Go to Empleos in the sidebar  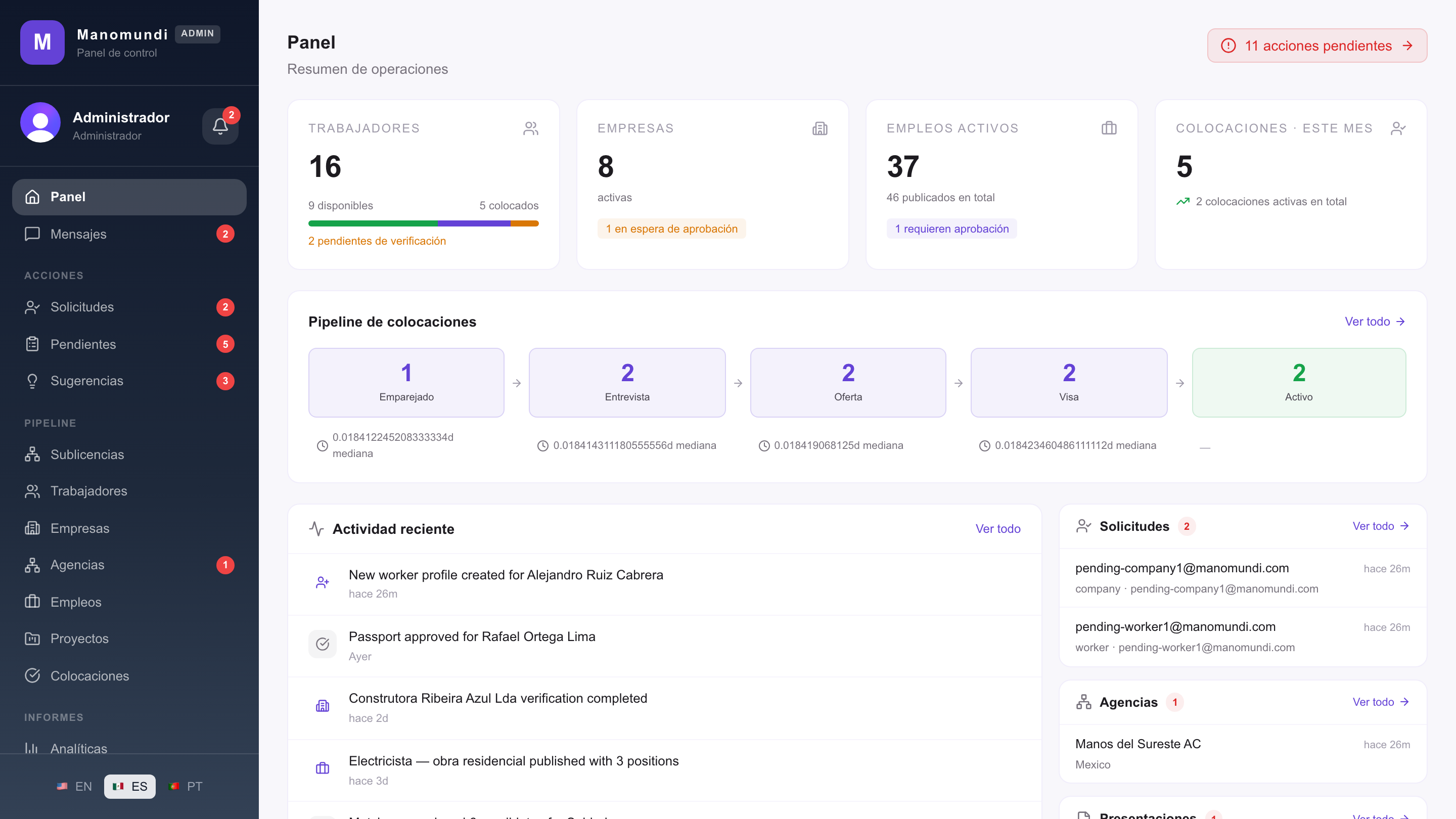tap(129, 602)
